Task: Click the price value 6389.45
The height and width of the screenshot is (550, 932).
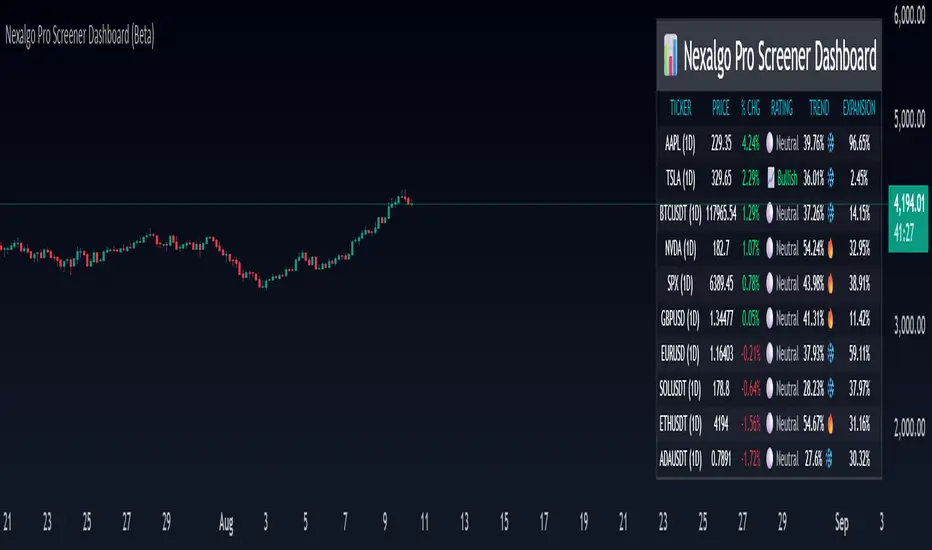Action: (721, 283)
